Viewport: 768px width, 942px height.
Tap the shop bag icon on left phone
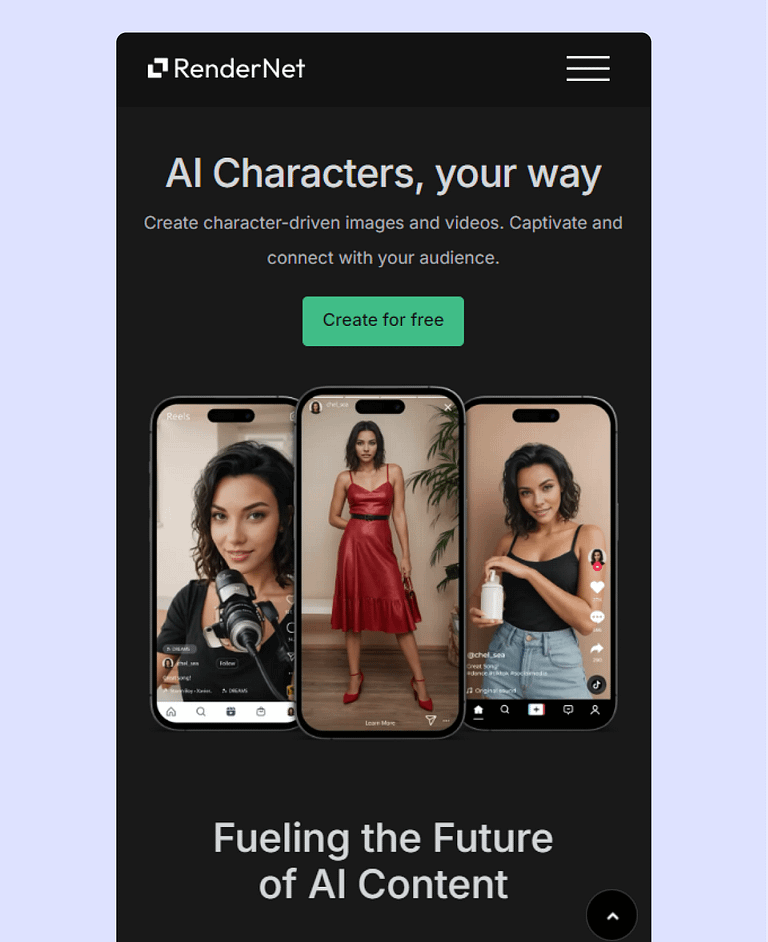pos(261,711)
